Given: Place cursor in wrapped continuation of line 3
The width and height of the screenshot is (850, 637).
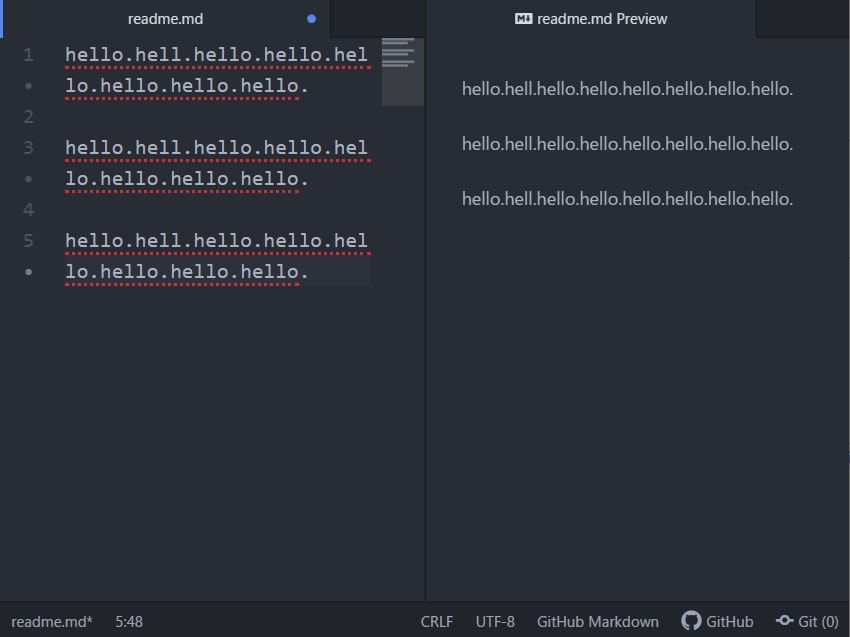Looking at the screenshot, I should (186, 178).
